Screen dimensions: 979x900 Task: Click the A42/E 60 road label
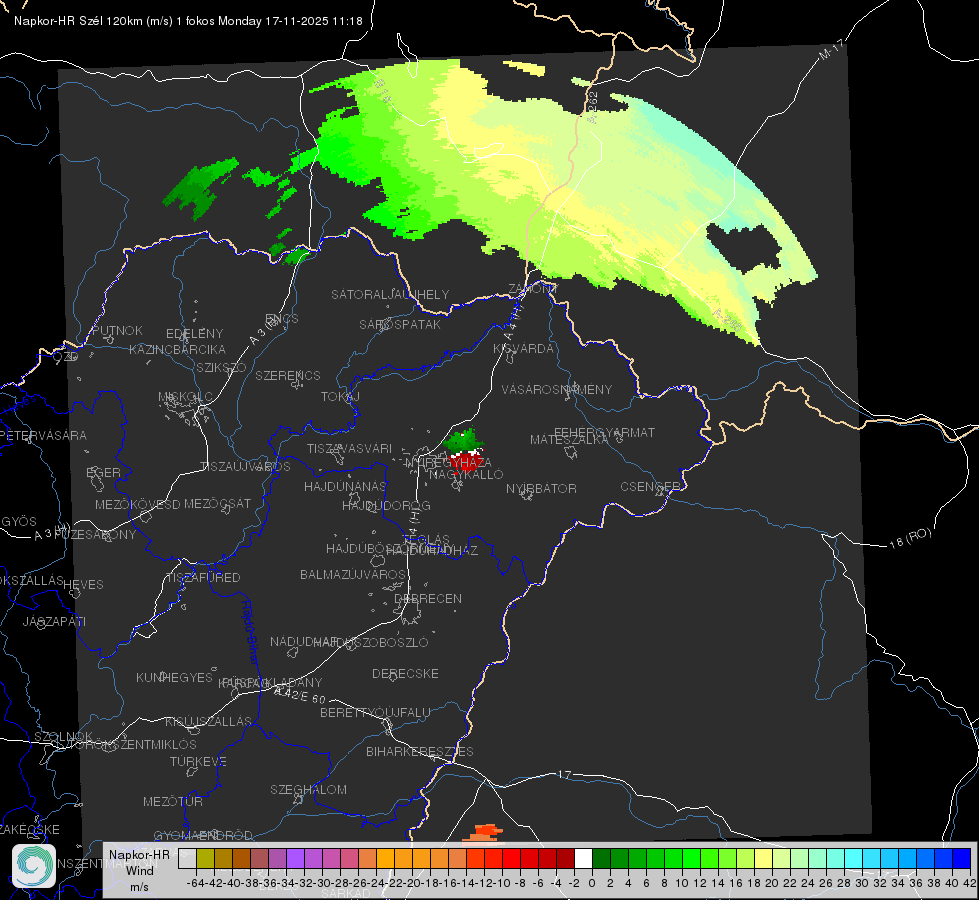pyautogui.click(x=300, y=696)
